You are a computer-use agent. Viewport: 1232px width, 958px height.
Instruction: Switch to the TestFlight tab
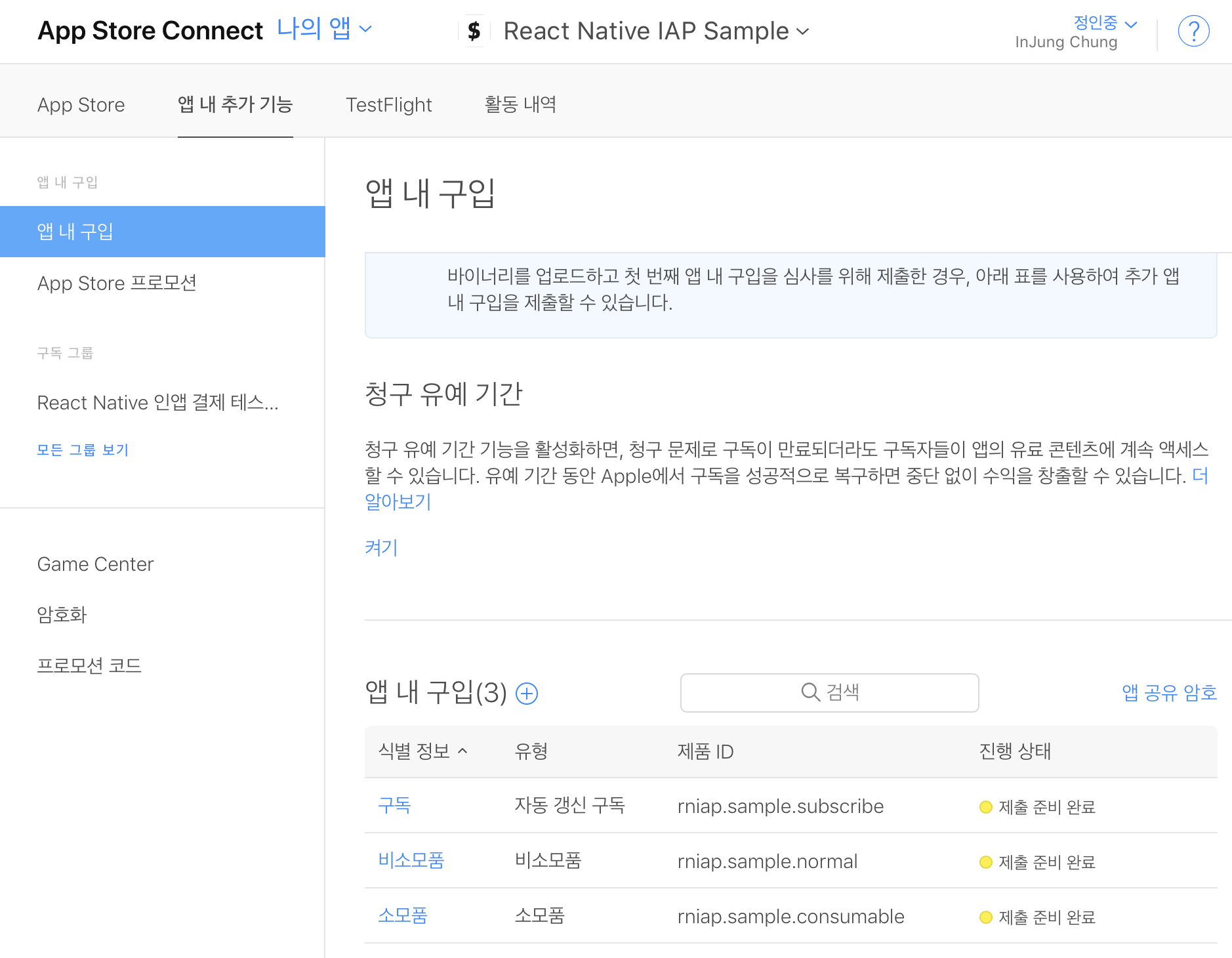388,104
